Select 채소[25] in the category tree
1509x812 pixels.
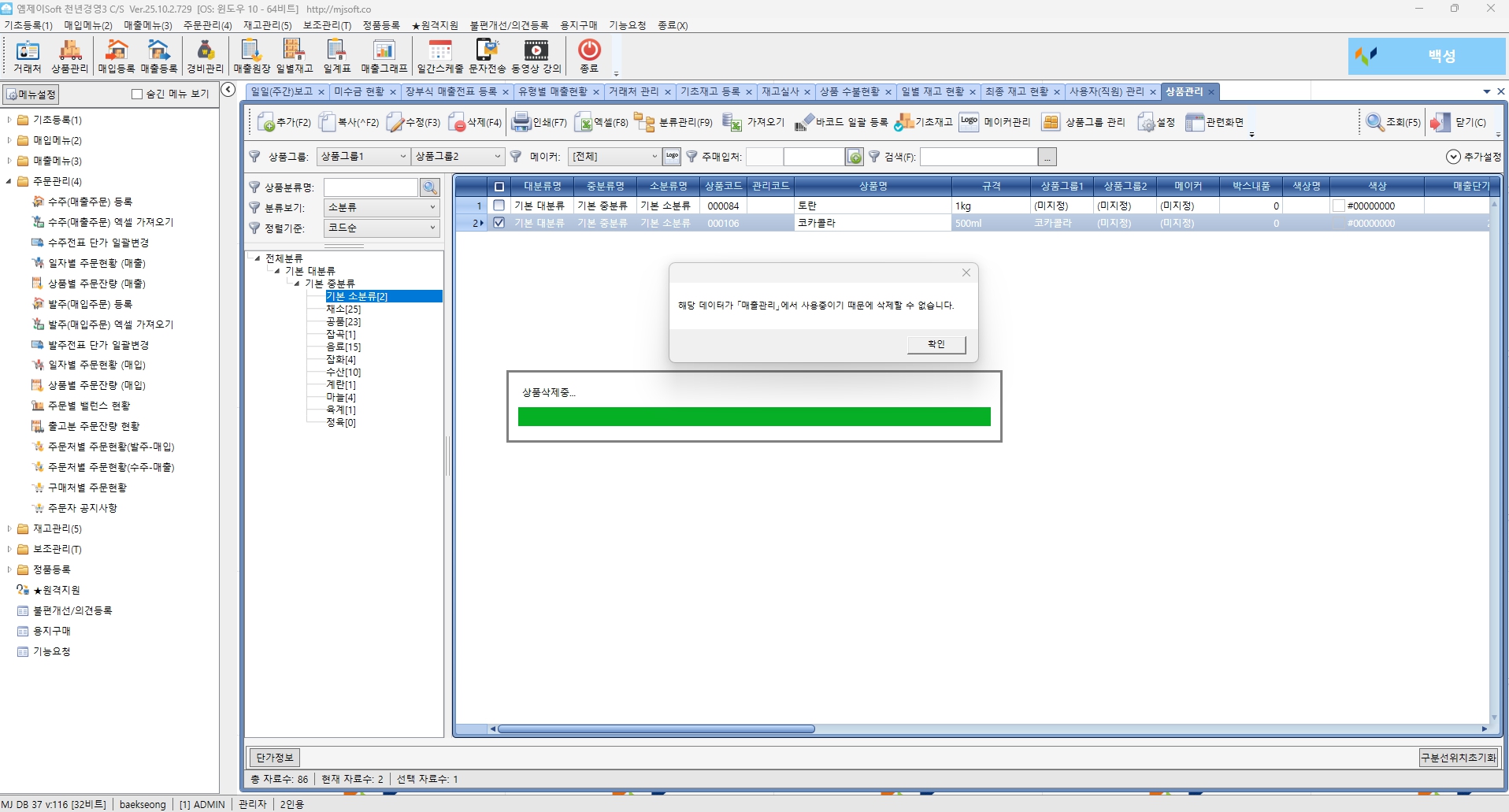tap(343, 310)
